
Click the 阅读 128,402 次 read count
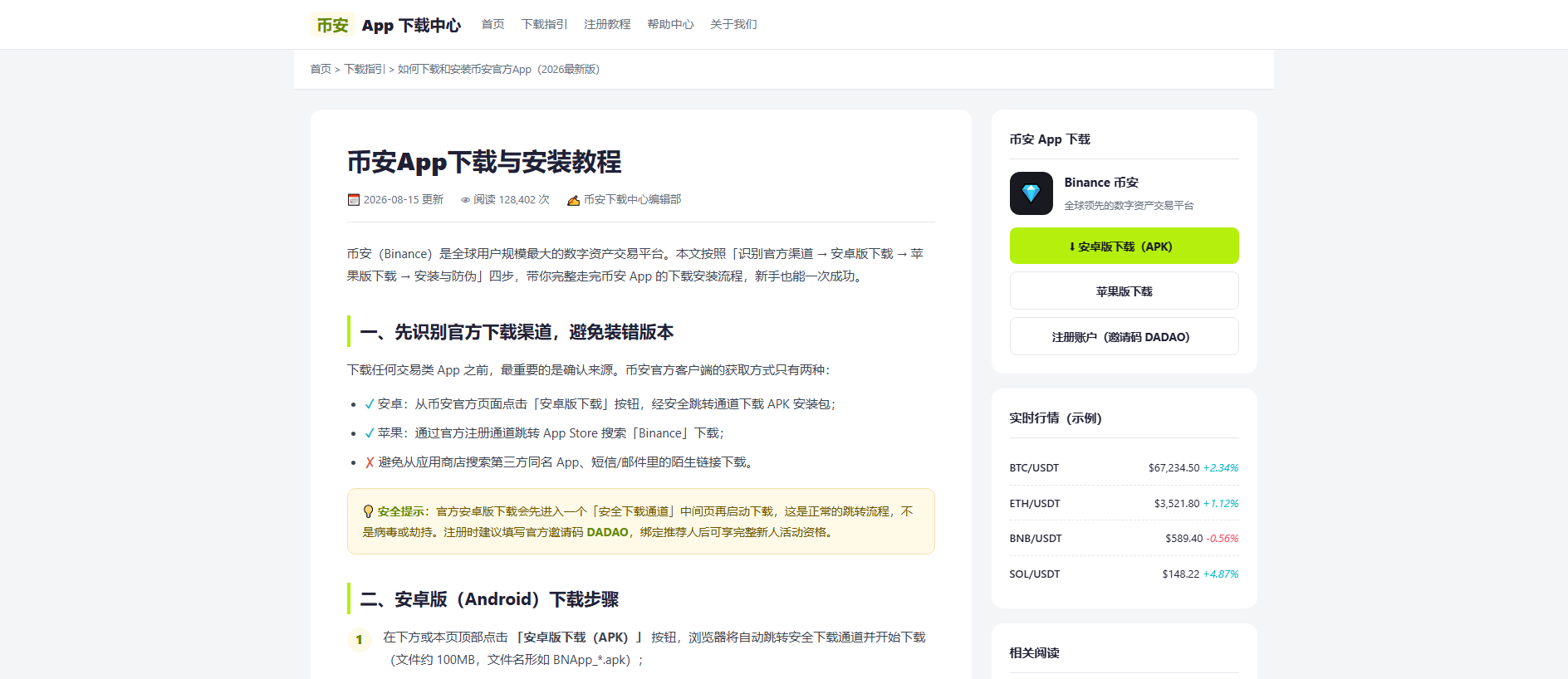pos(512,200)
